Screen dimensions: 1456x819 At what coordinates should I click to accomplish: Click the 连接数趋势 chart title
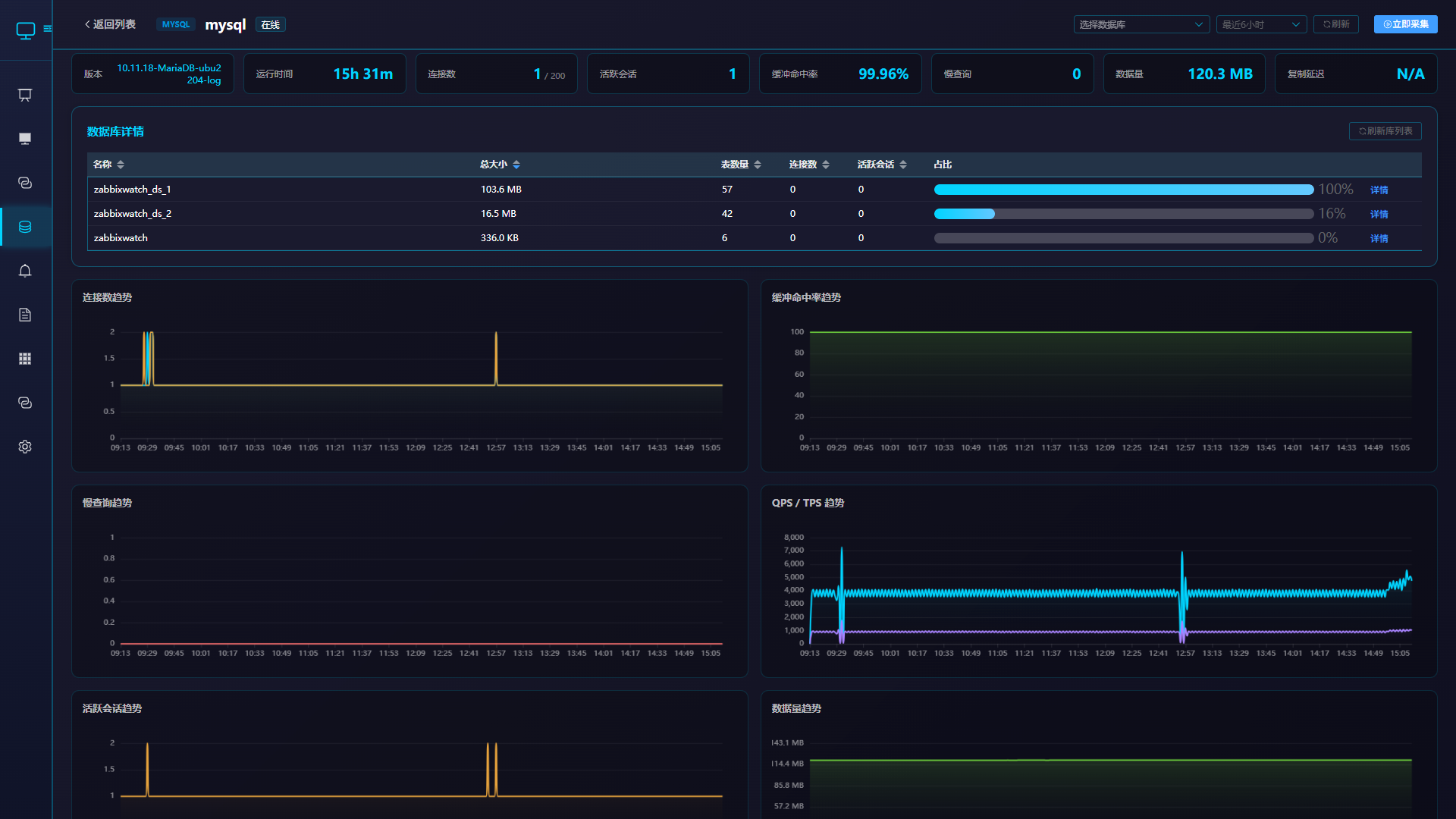pyautogui.click(x=107, y=297)
